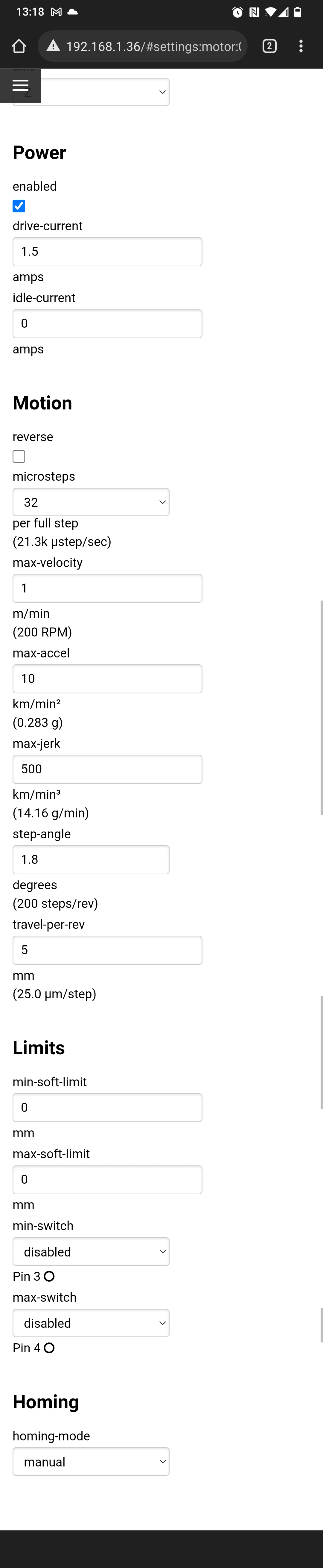This screenshot has width=323, height=1568.
Task: Click the max-jerk input field
Action: [107, 769]
